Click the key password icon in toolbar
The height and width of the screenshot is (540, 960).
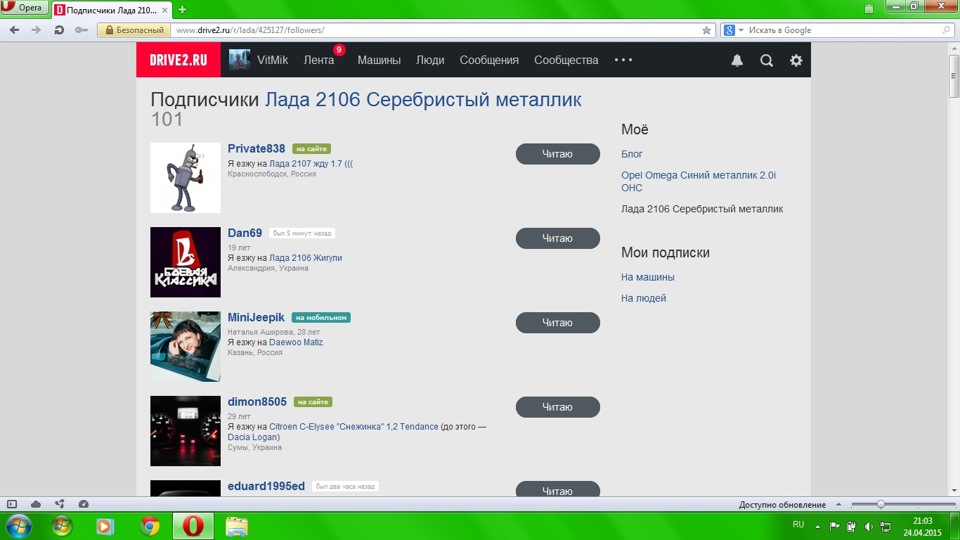81,30
